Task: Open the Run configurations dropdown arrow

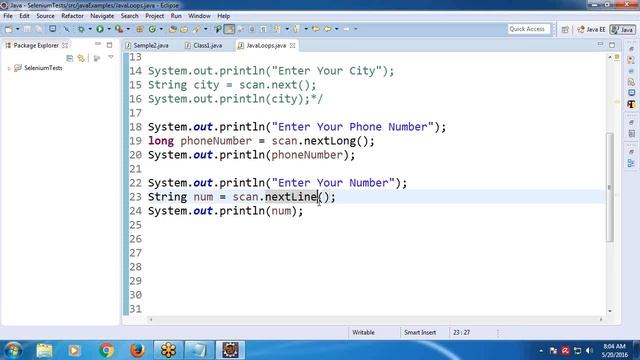Action: point(109,29)
